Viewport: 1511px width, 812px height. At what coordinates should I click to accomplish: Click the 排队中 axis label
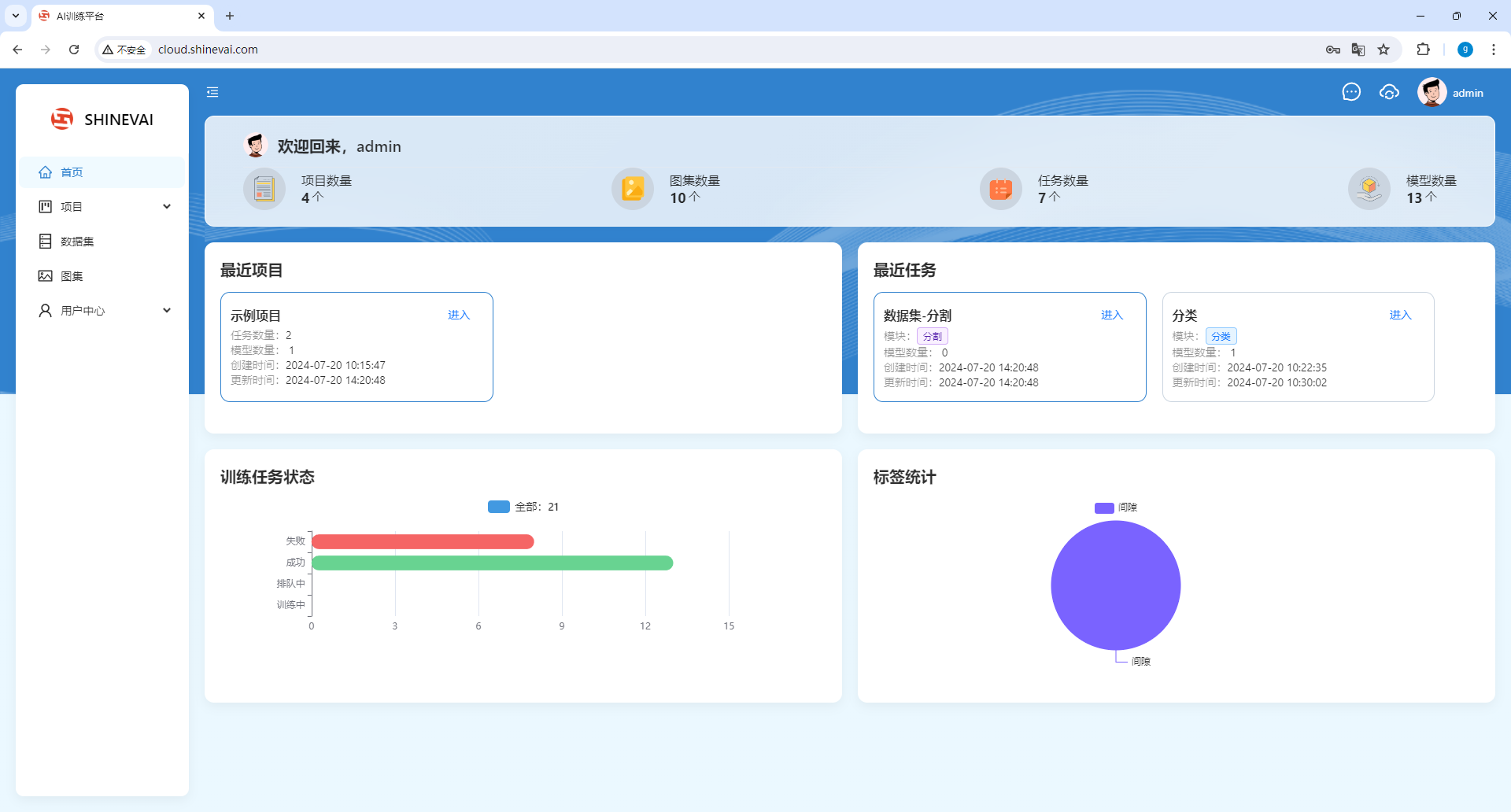[290, 583]
